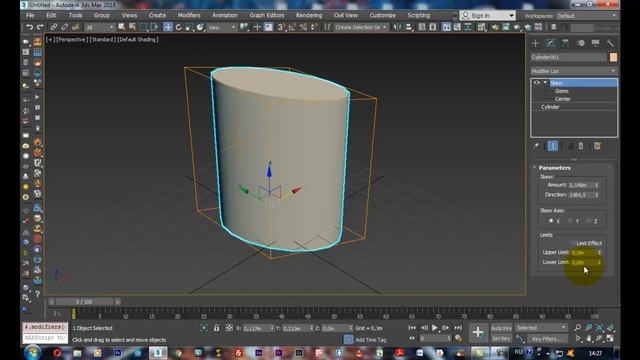Image resolution: width=640 pixels, height=360 pixels.
Task: Click Windows Start button on taskbar
Action: tap(33, 352)
